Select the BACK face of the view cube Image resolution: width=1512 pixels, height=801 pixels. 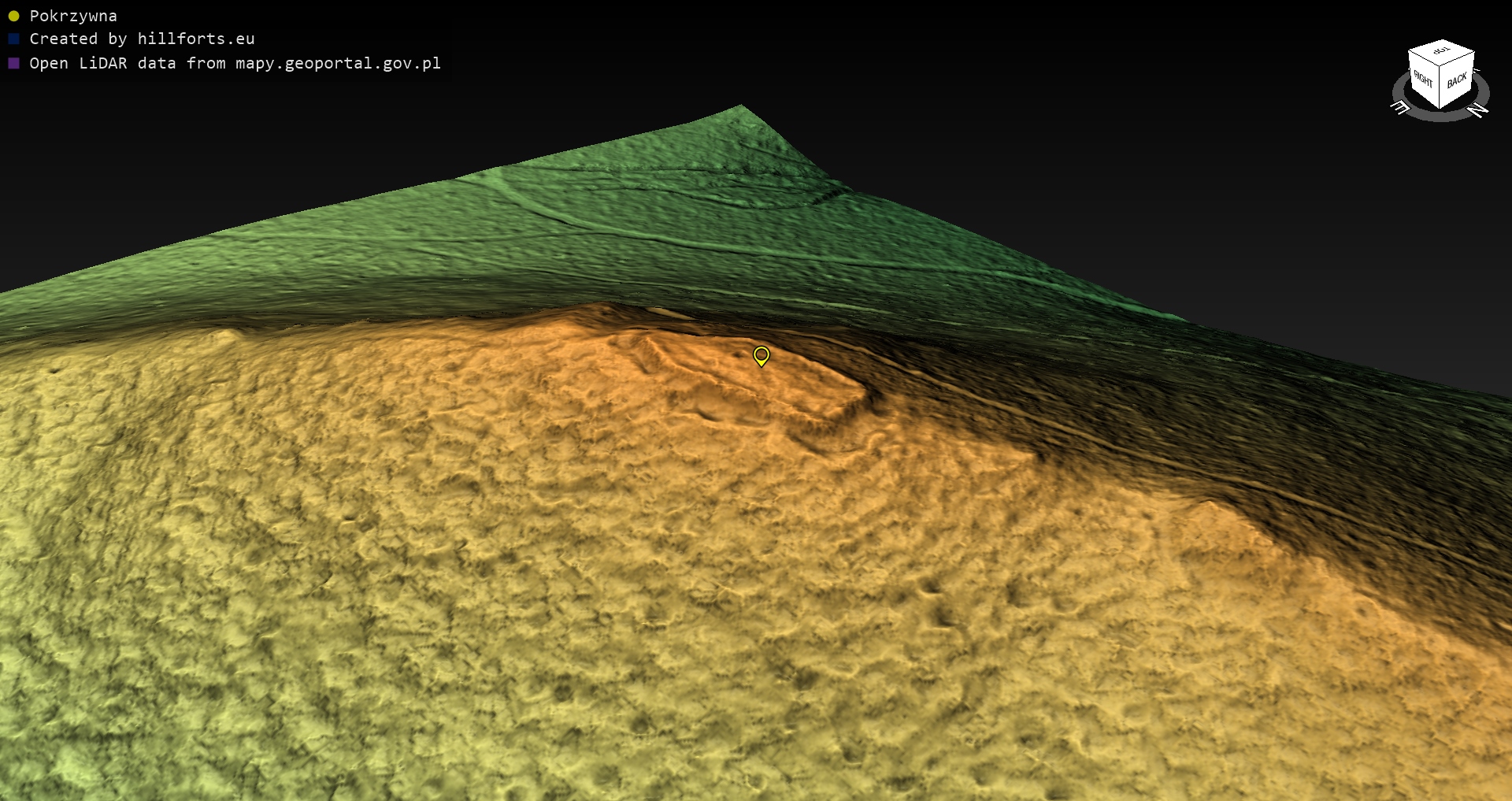pyautogui.click(x=1457, y=80)
